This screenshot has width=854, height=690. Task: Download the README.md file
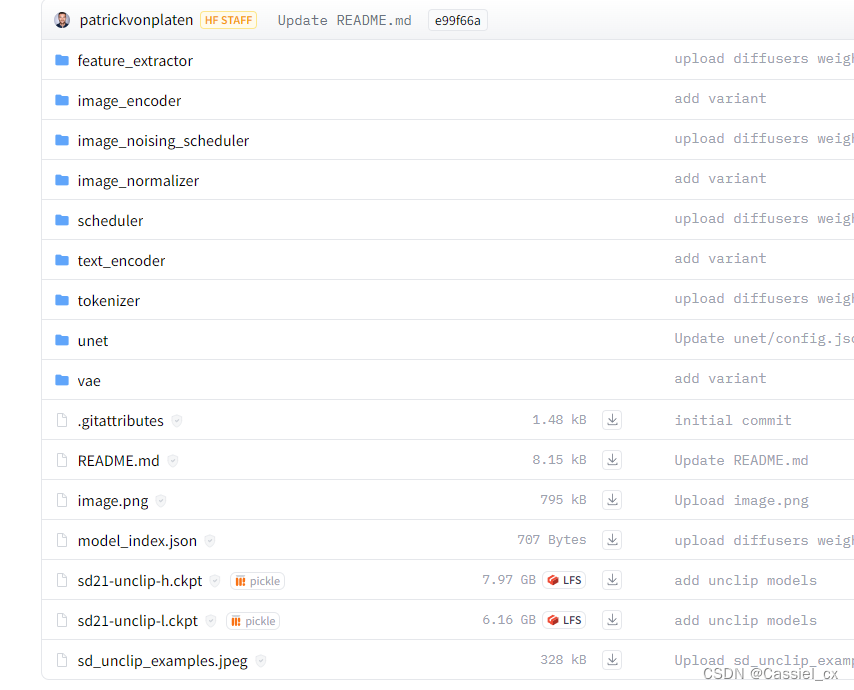tap(611, 460)
